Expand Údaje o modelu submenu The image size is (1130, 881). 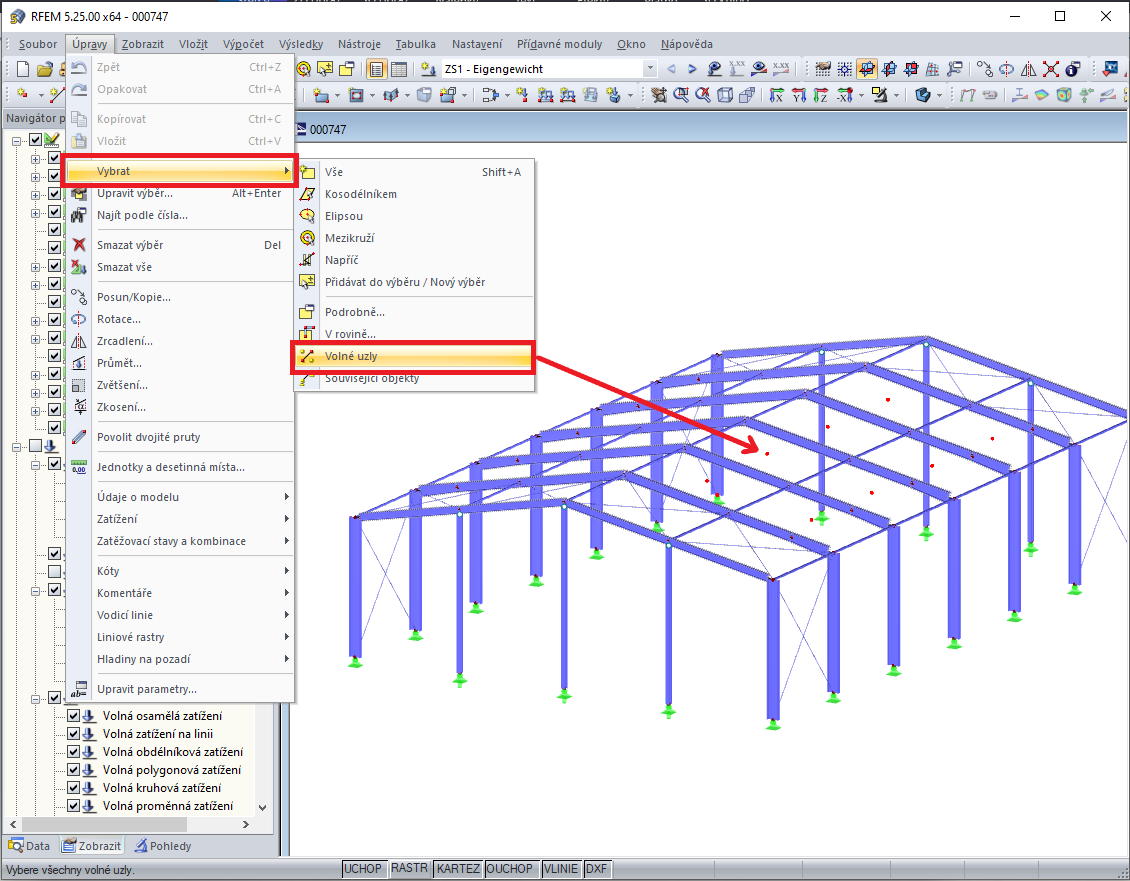click(x=179, y=497)
